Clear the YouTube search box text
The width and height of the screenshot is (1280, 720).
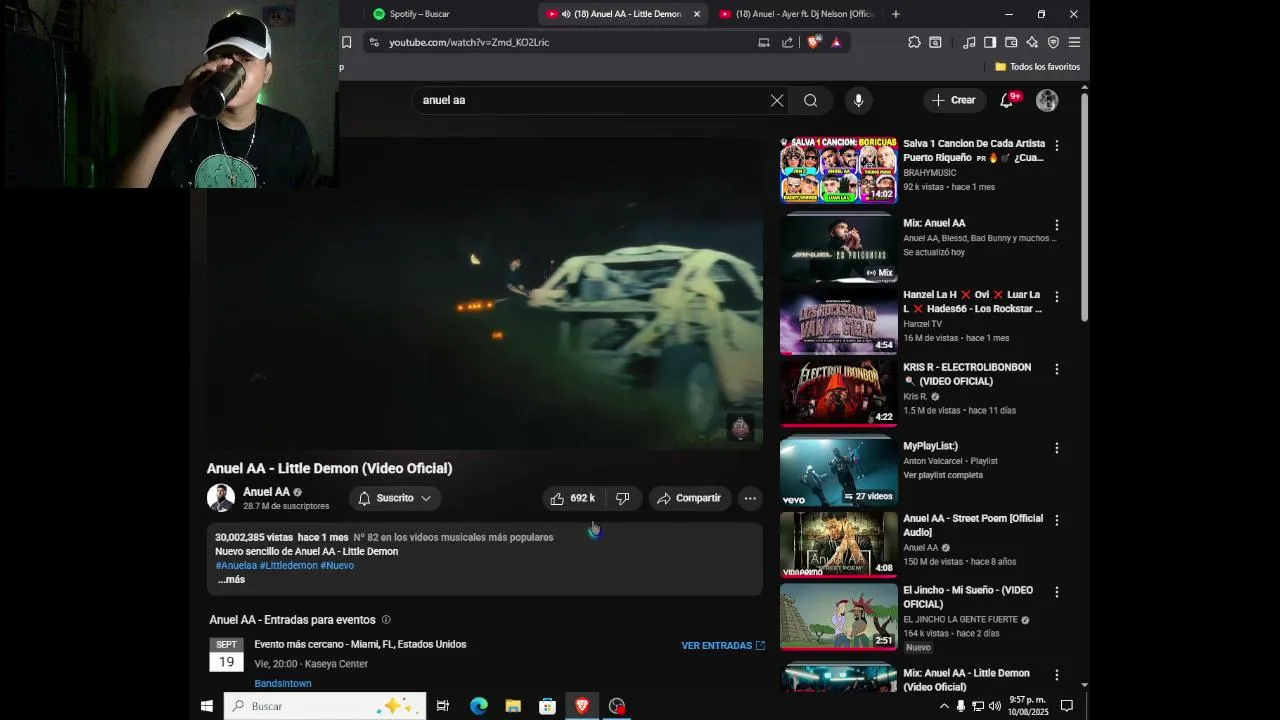pyautogui.click(x=777, y=100)
